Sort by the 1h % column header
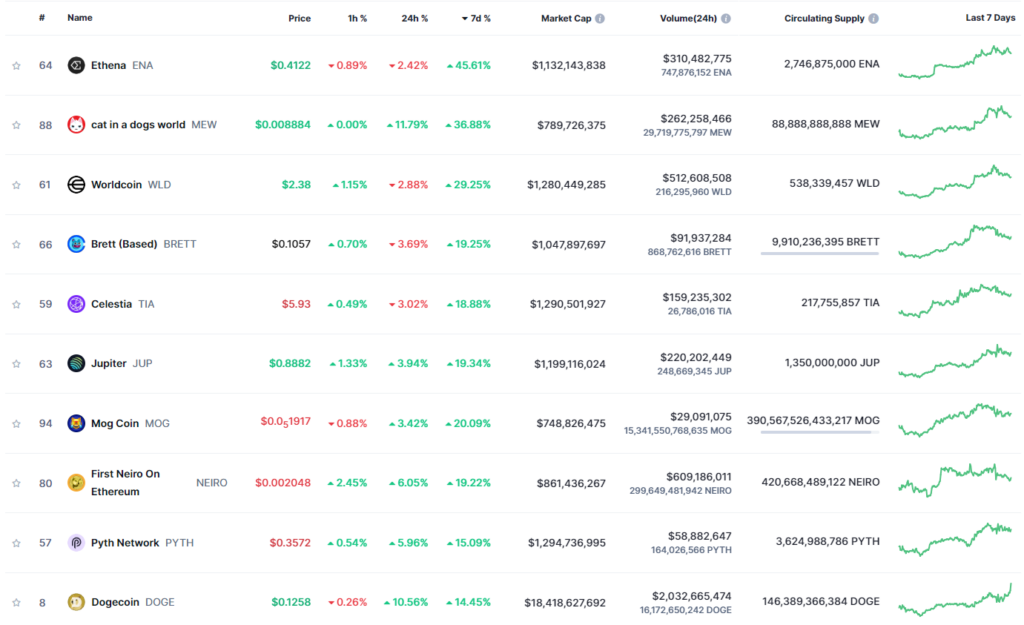Viewport: 1024px width, 625px height. tap(357, 18)
